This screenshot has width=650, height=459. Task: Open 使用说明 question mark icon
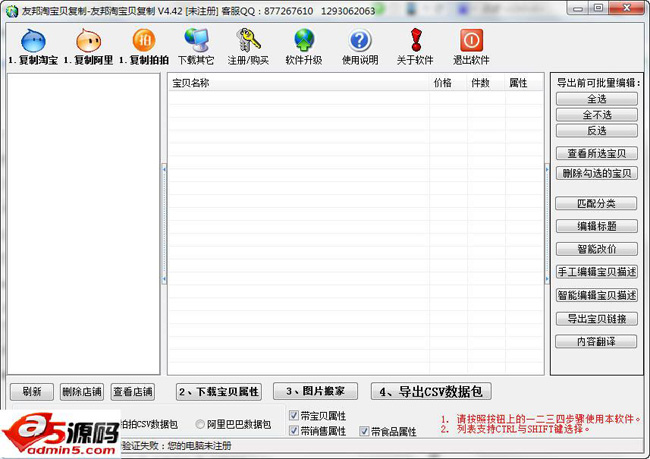pyautogui.click(x=360, y=40)
